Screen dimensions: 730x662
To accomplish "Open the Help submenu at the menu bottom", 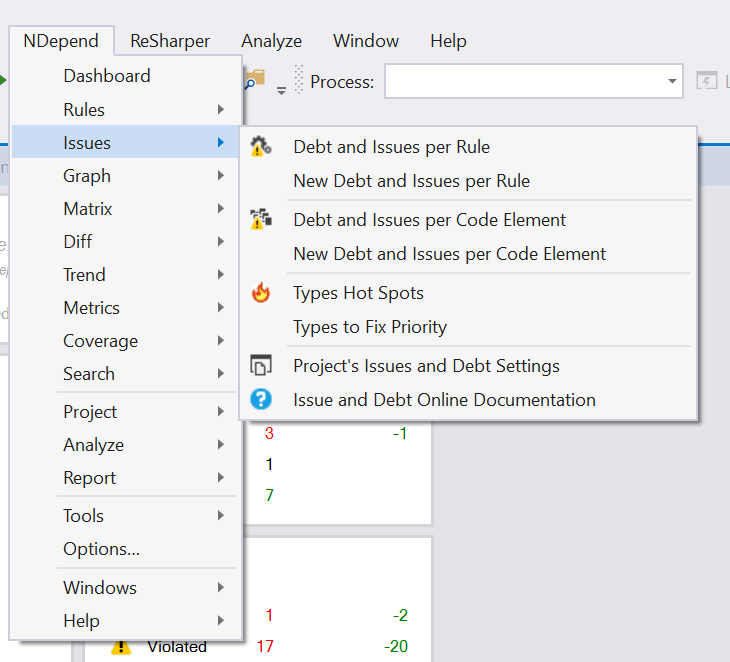I will pyautogui.click(x=125, y=621).
